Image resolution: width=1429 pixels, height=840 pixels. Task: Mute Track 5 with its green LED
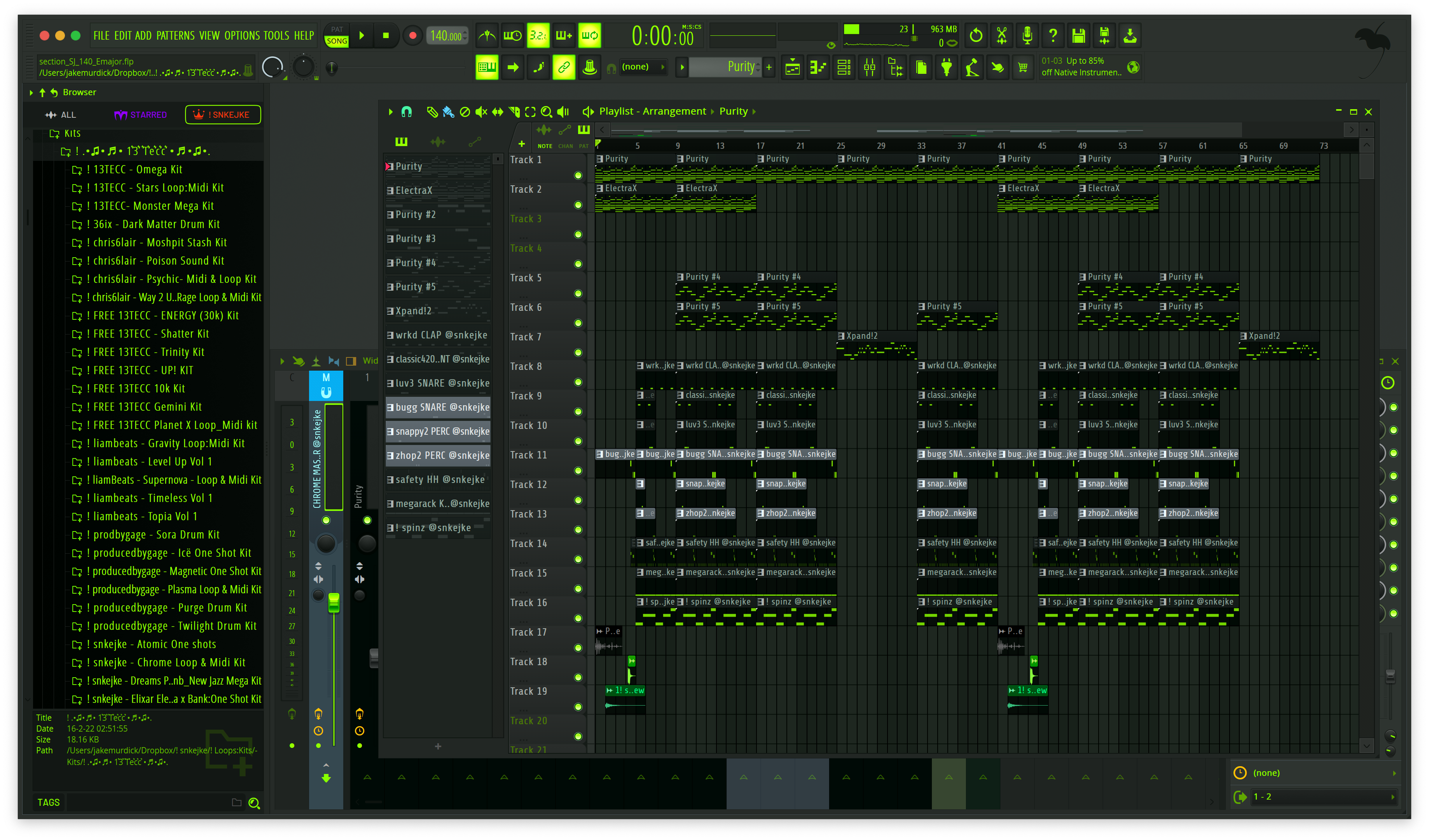pyautogui.click(x=578, y=294)
